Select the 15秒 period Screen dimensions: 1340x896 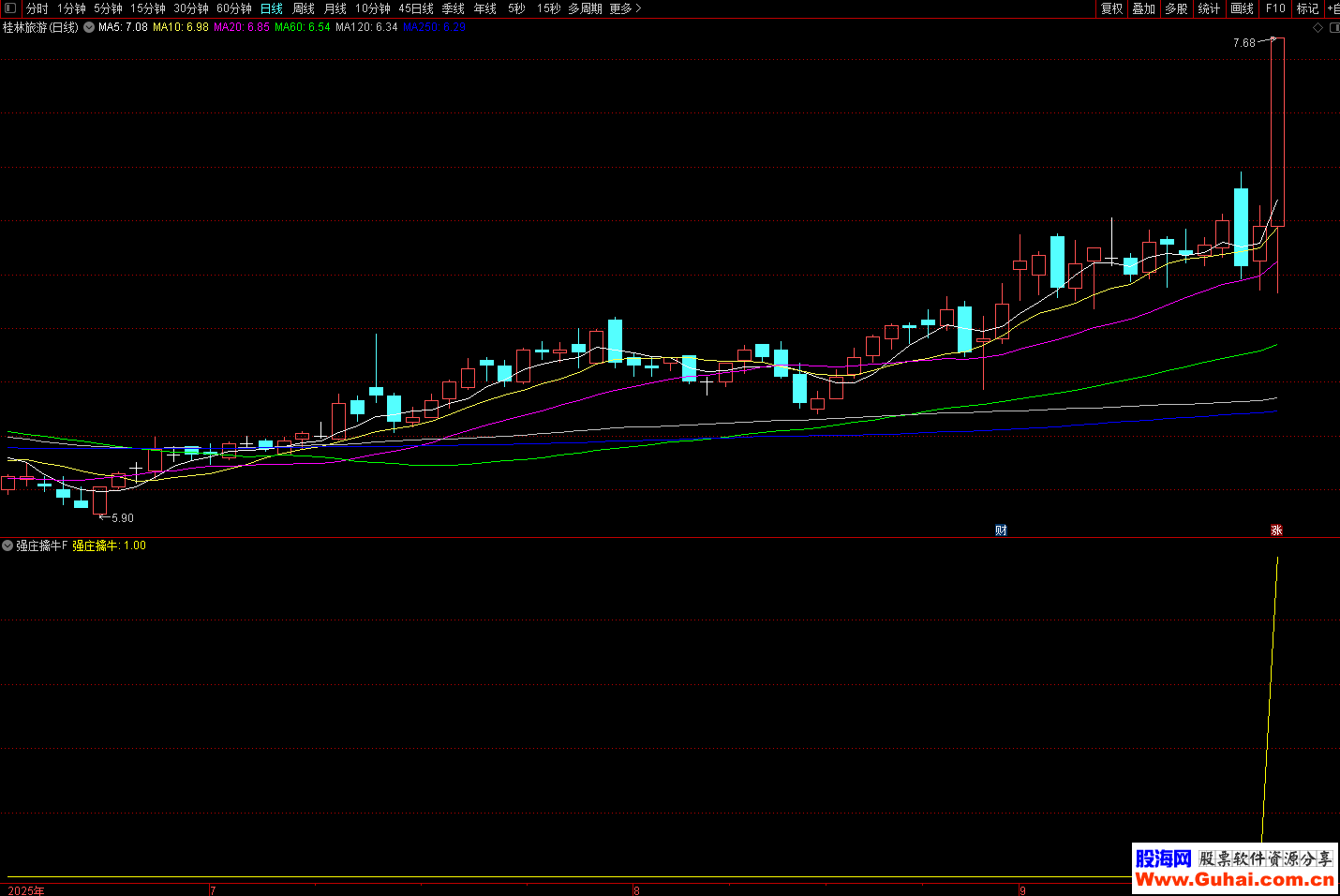tap(548, 8)
